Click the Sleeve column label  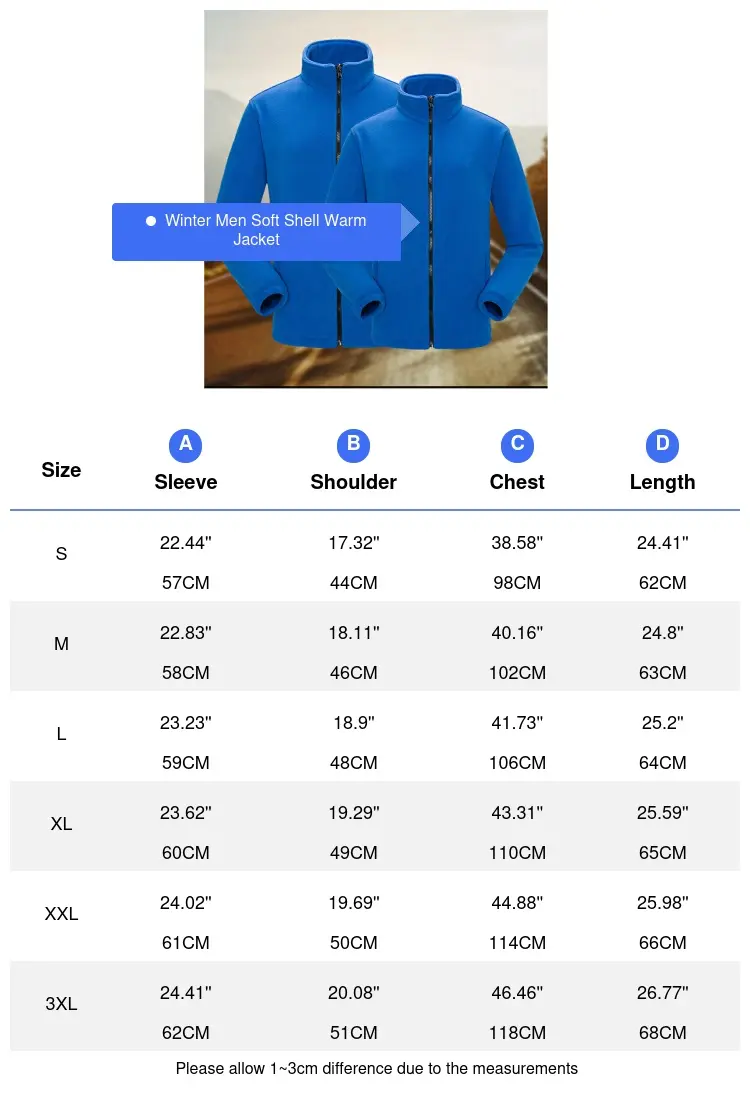185,482
